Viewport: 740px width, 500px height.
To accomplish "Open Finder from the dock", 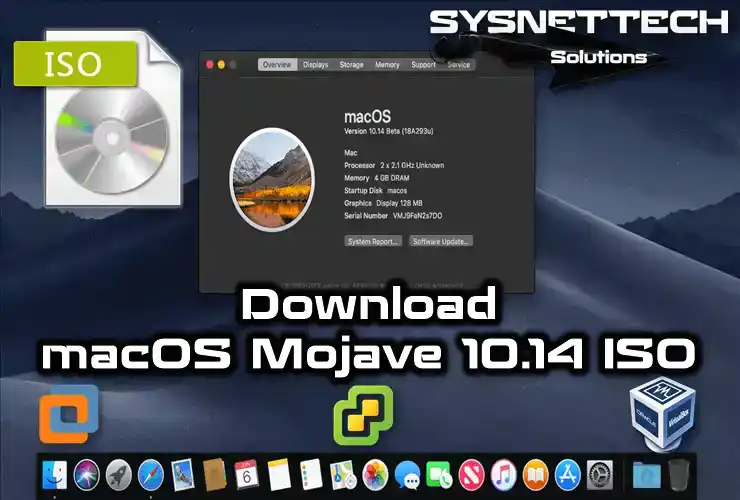I will 55,475.
